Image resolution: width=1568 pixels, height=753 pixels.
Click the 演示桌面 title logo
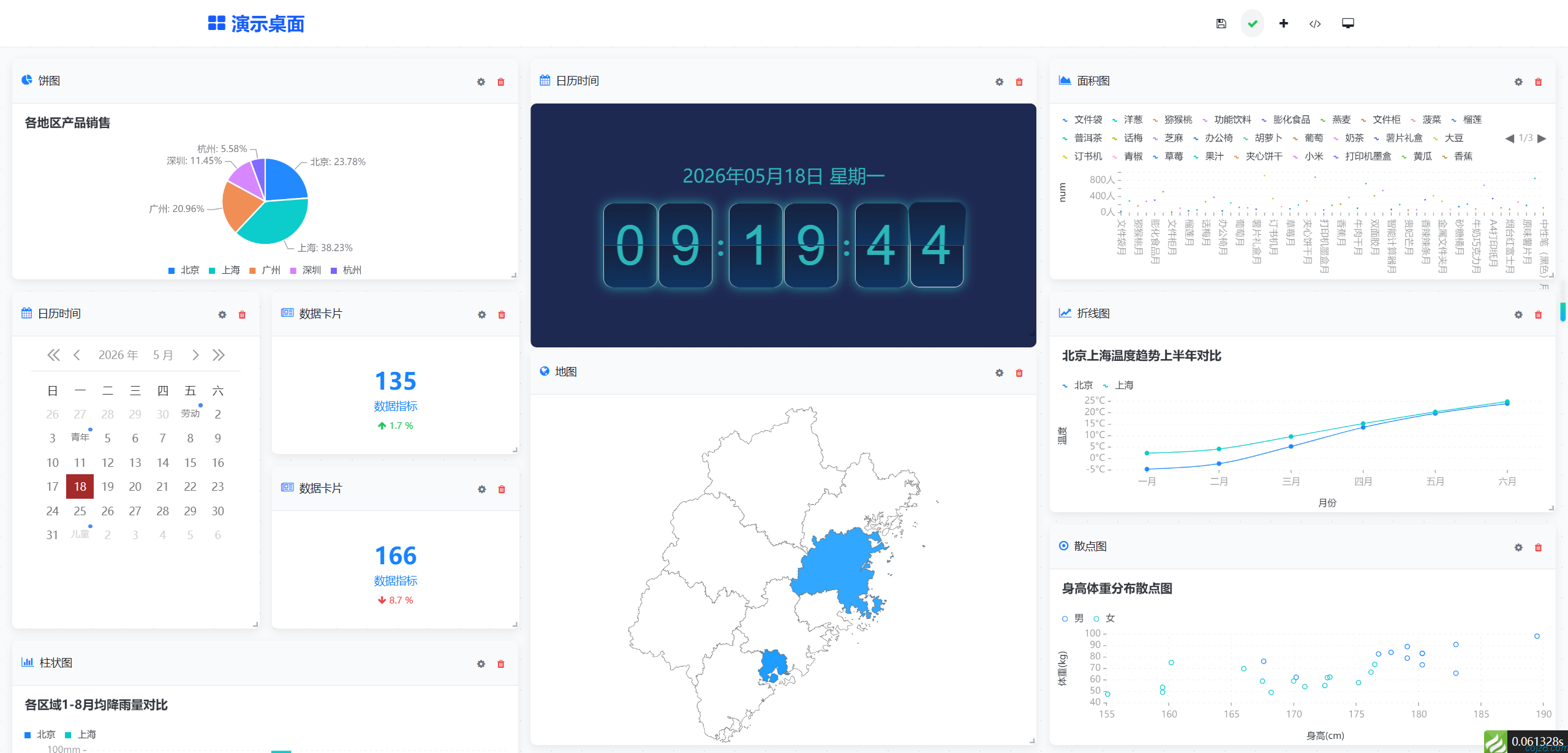coord(256,24)
